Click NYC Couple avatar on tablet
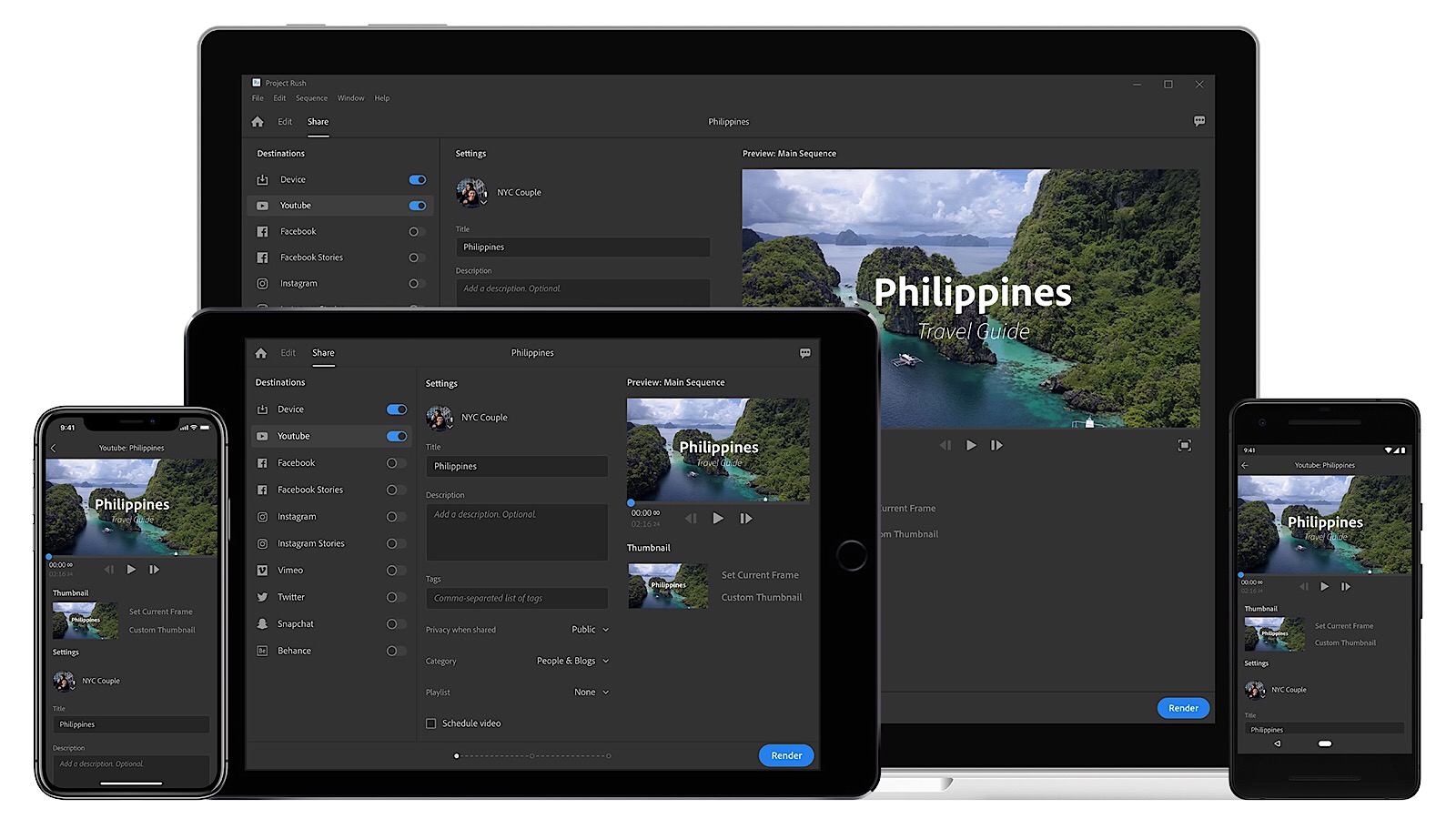The image size is (1456, 819). point(440,418)
